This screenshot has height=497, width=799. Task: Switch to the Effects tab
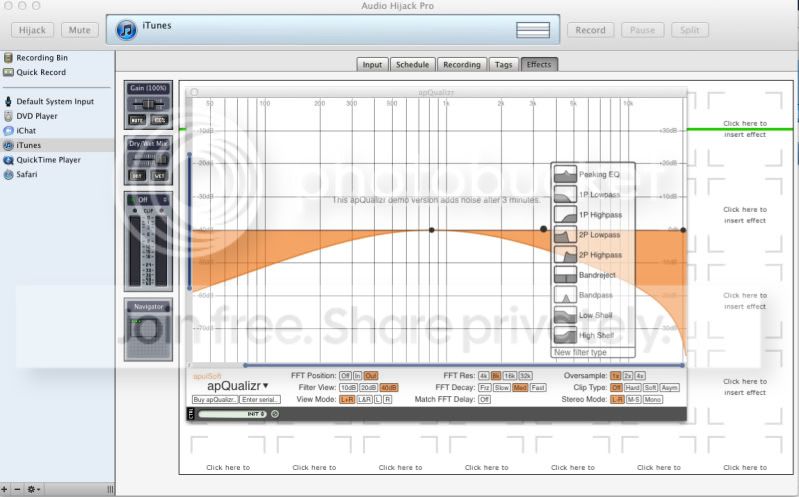click(539, 64)
